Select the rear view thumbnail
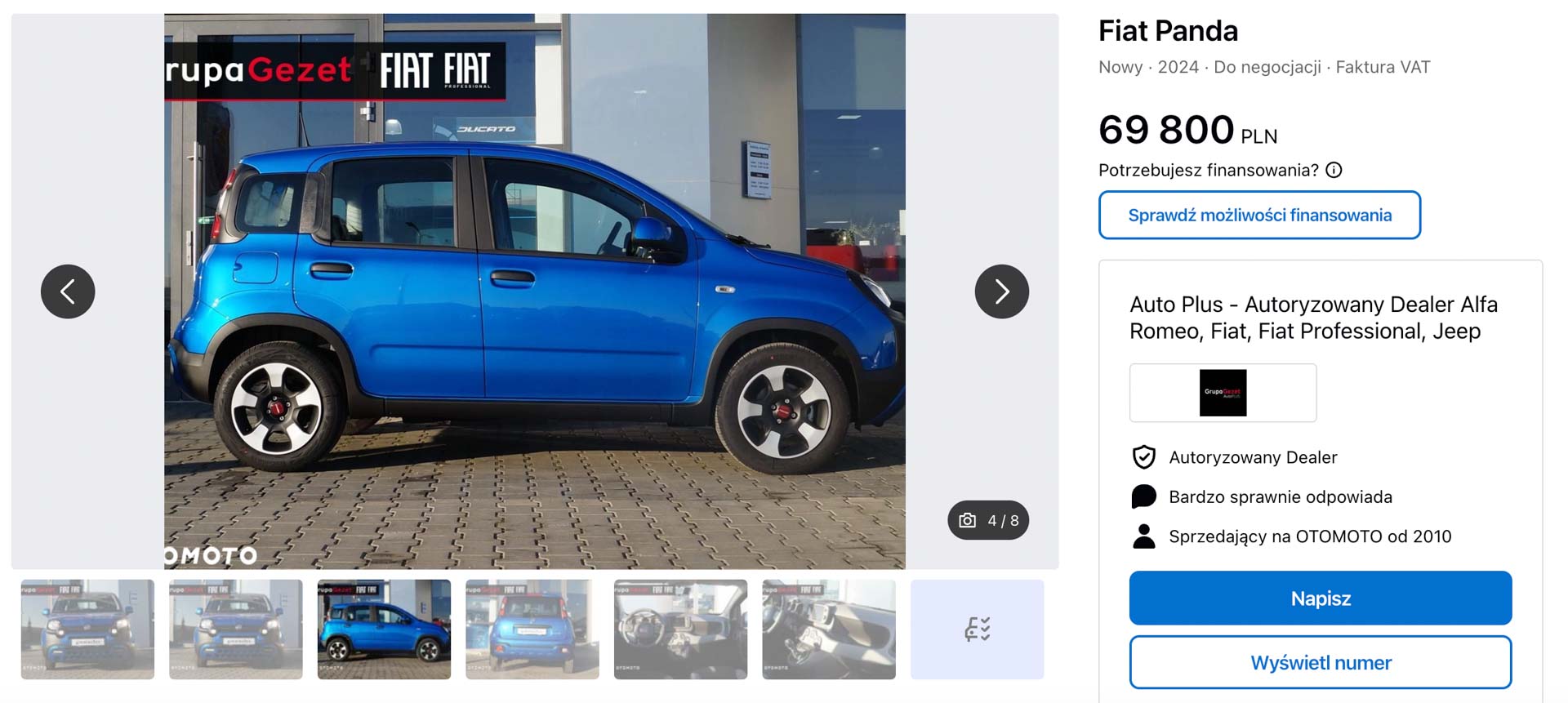Screen dimensions: 1568x703 532,630
